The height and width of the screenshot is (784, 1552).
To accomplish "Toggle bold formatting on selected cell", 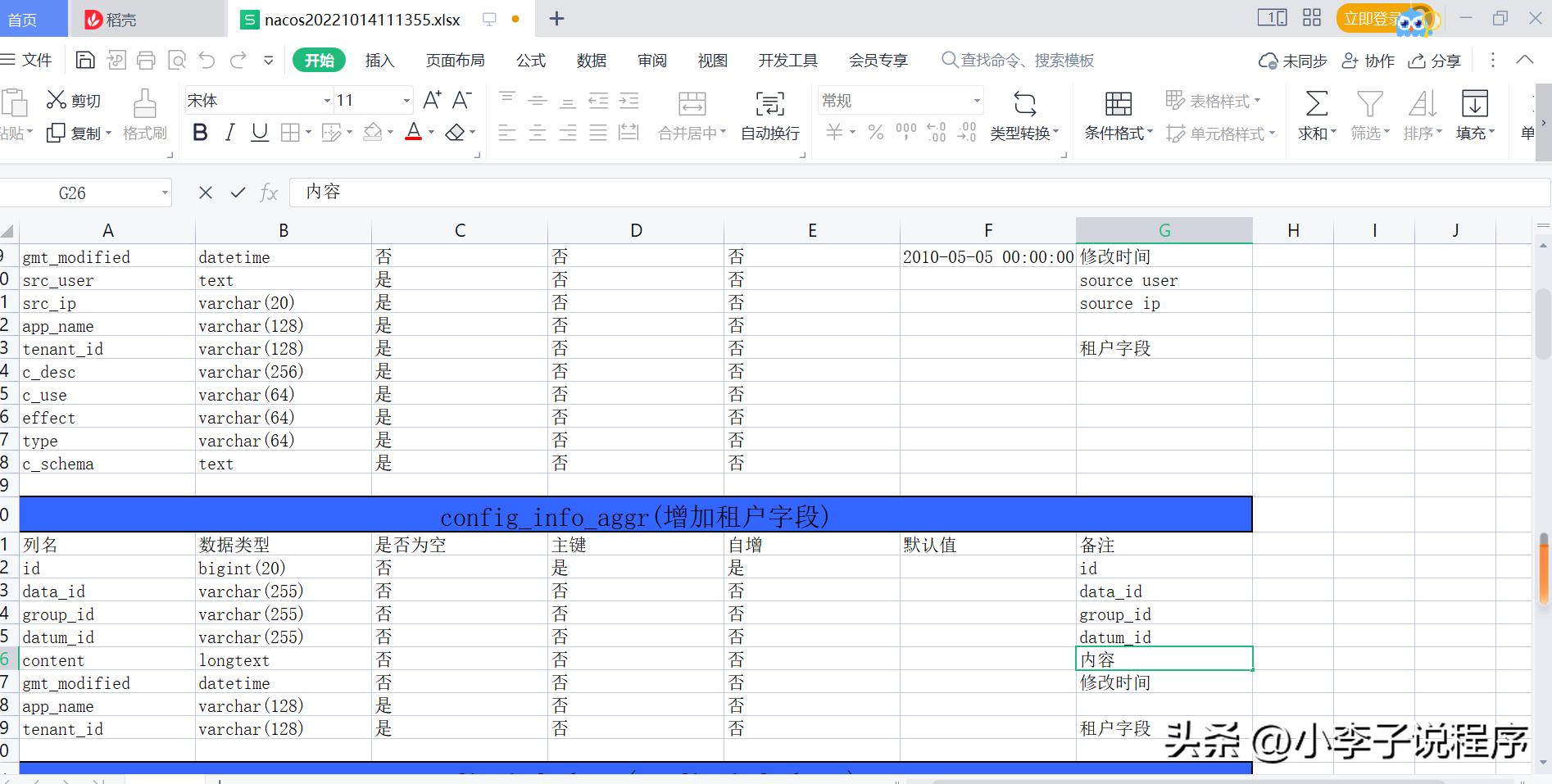I will (x=199, y=133).
